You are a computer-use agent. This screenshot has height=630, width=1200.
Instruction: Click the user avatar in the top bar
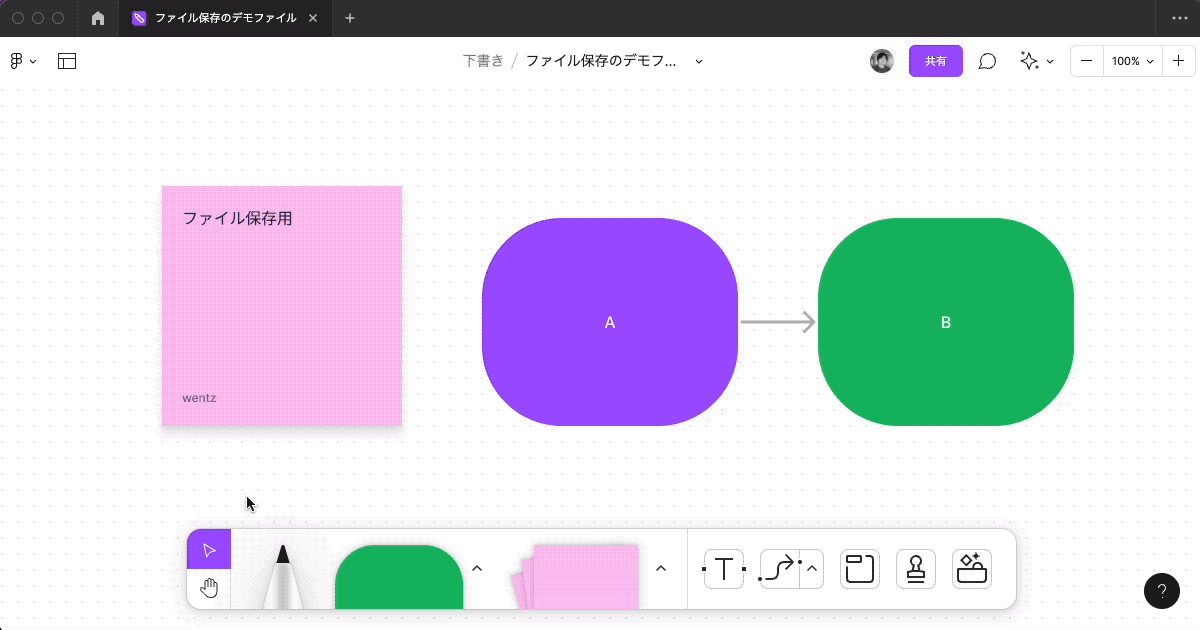click(x=882, y=61)
